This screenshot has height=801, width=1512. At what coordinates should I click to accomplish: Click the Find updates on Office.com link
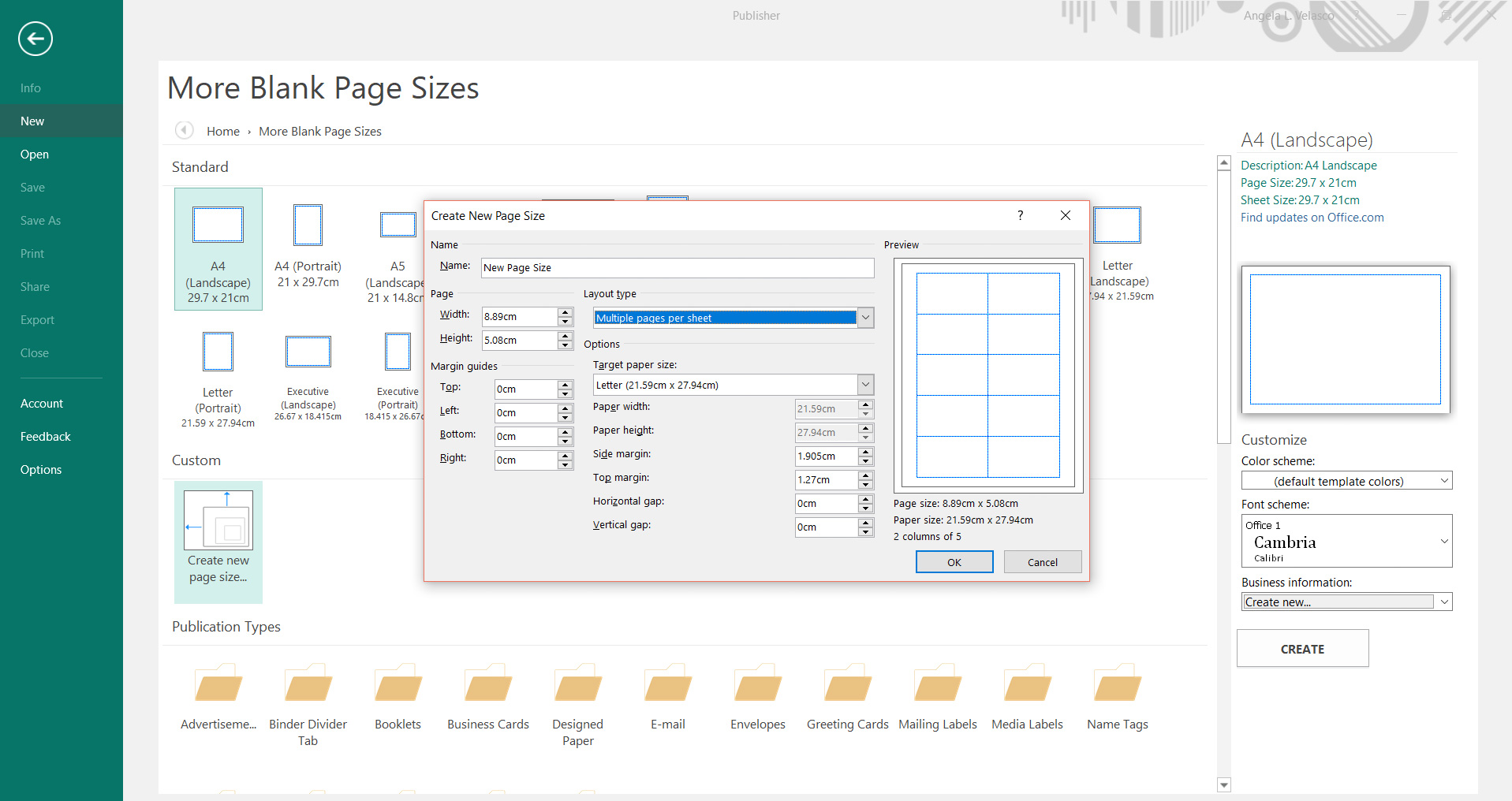coord(1312,218)
